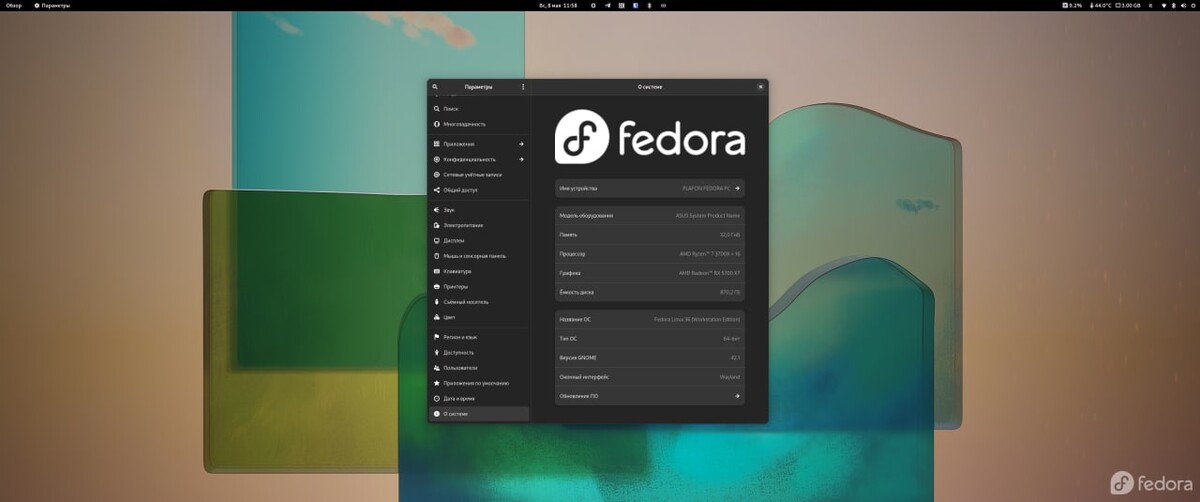Image resolution: width=1200 pixels, height=502 pixels.
Task: Open Сетевые учётные записи section
Action: [x=478, y=174]
